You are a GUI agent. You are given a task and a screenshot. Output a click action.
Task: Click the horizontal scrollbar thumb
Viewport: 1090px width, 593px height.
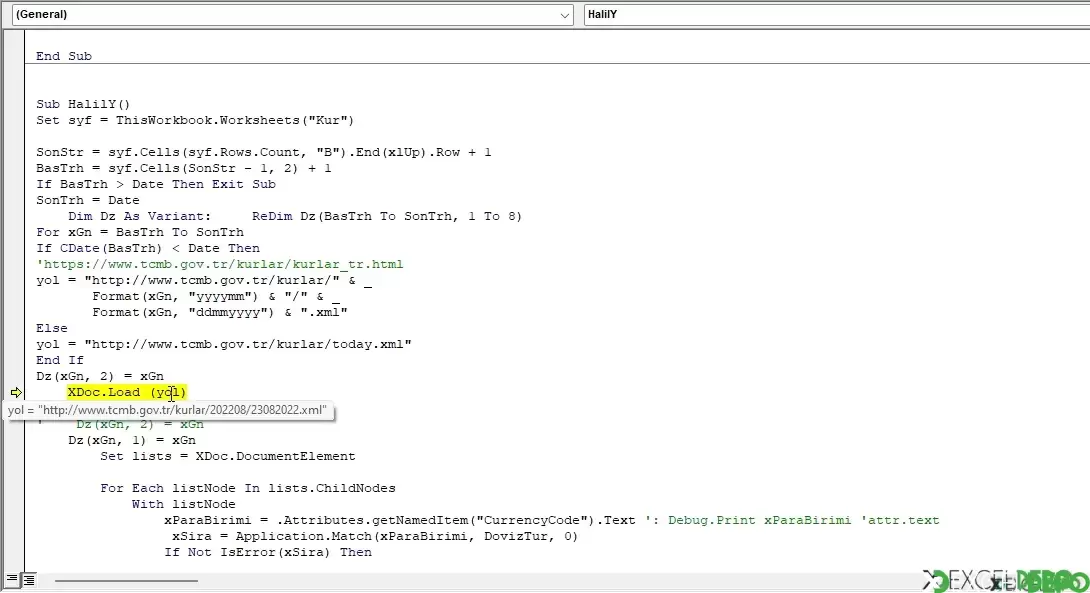[x=127, y=580]
